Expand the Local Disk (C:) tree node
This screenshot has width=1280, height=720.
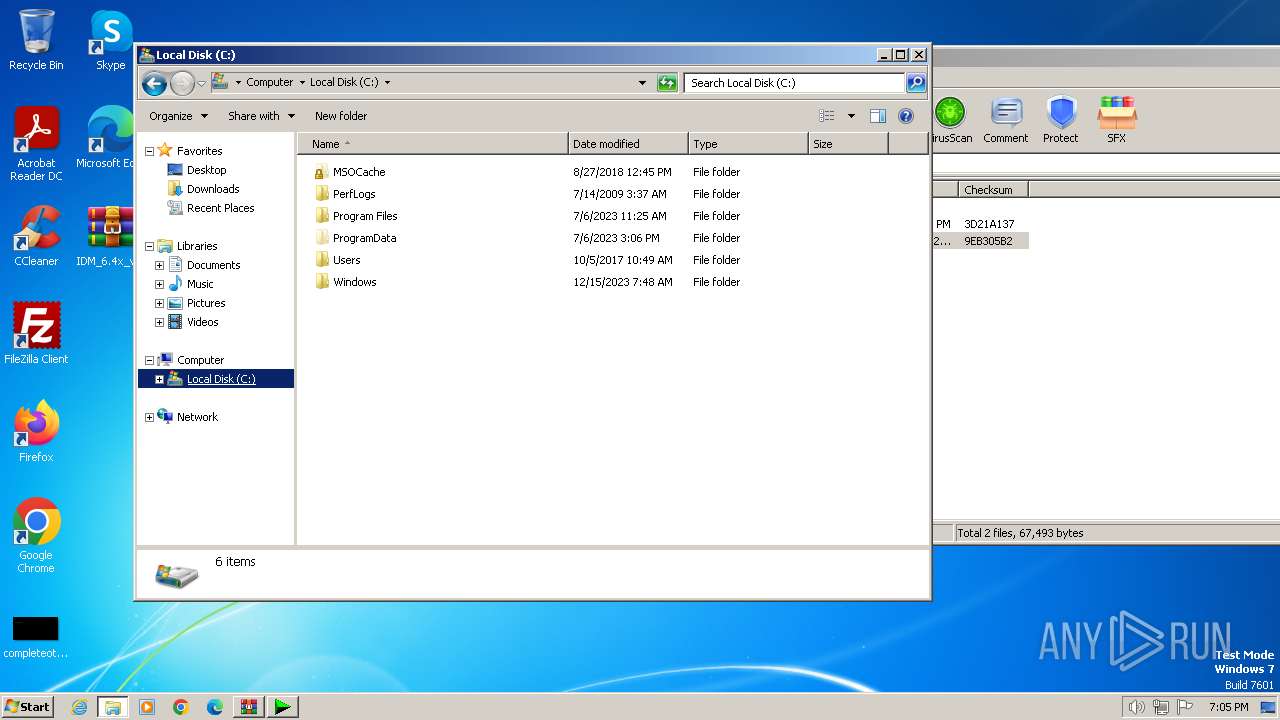159,379
